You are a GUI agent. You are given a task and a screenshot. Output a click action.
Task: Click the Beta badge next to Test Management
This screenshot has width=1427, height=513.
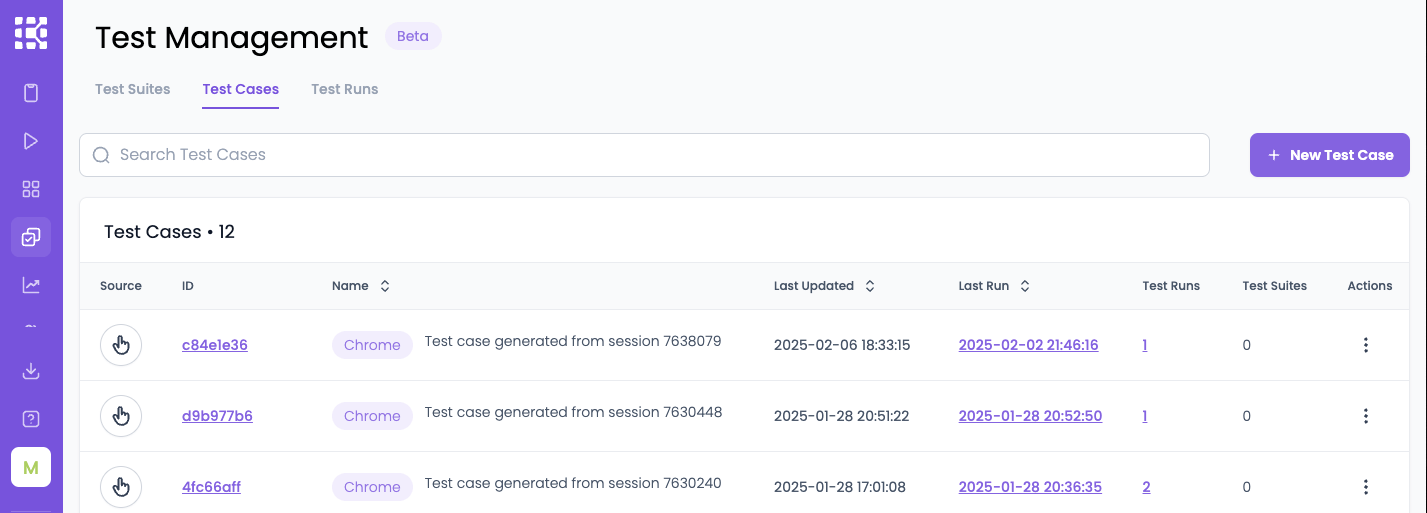click(x=413, y=36)
